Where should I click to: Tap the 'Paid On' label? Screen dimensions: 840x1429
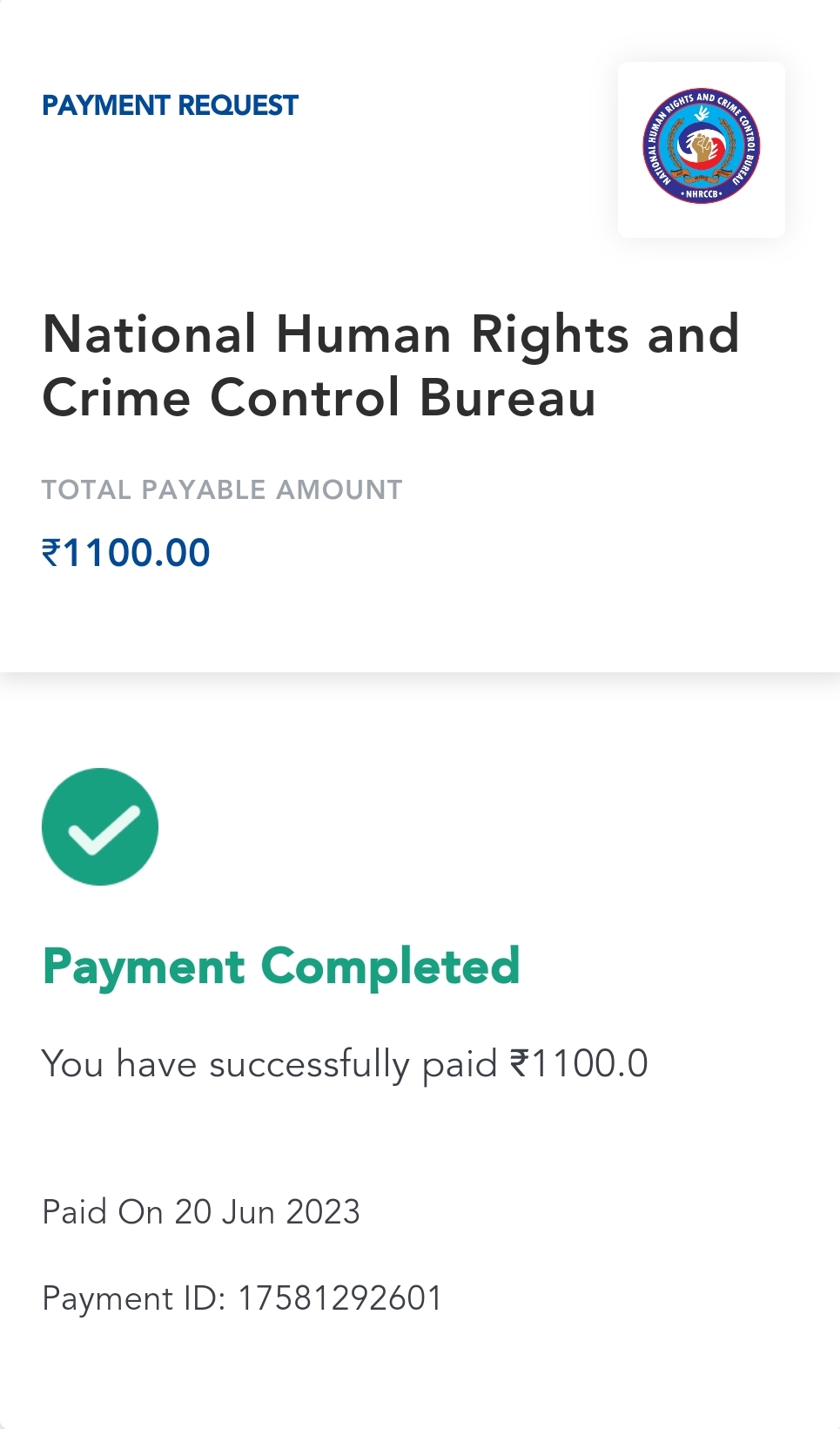[103, 1212]
